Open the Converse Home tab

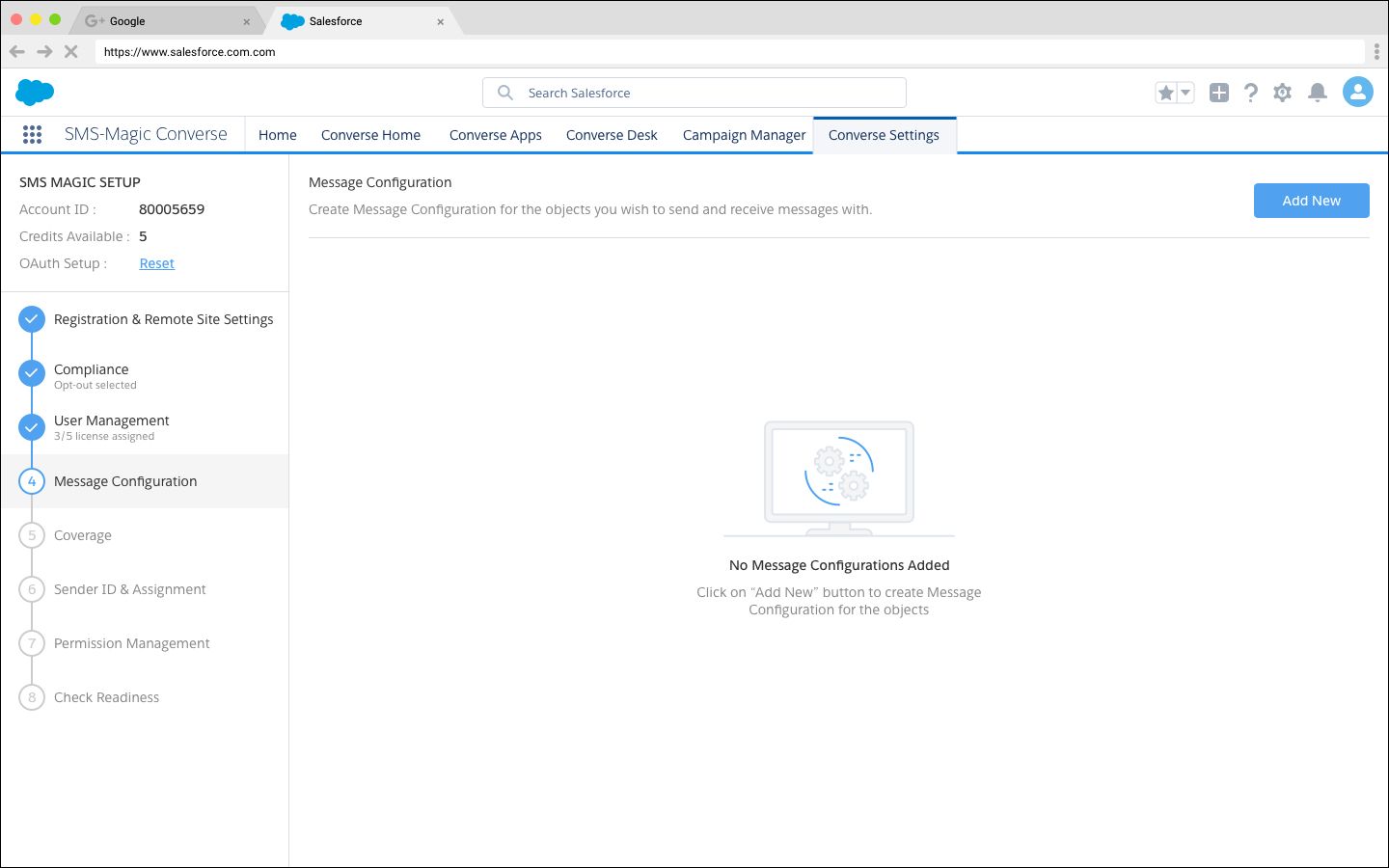point(370,135)
